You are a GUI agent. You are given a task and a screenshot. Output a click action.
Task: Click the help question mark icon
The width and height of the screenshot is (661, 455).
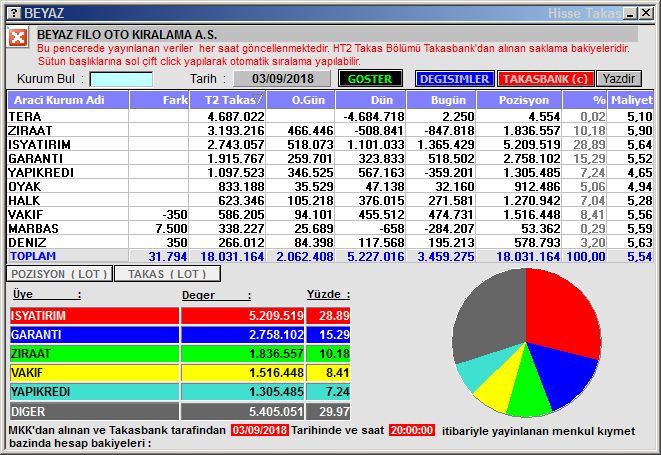pos(14,13)
